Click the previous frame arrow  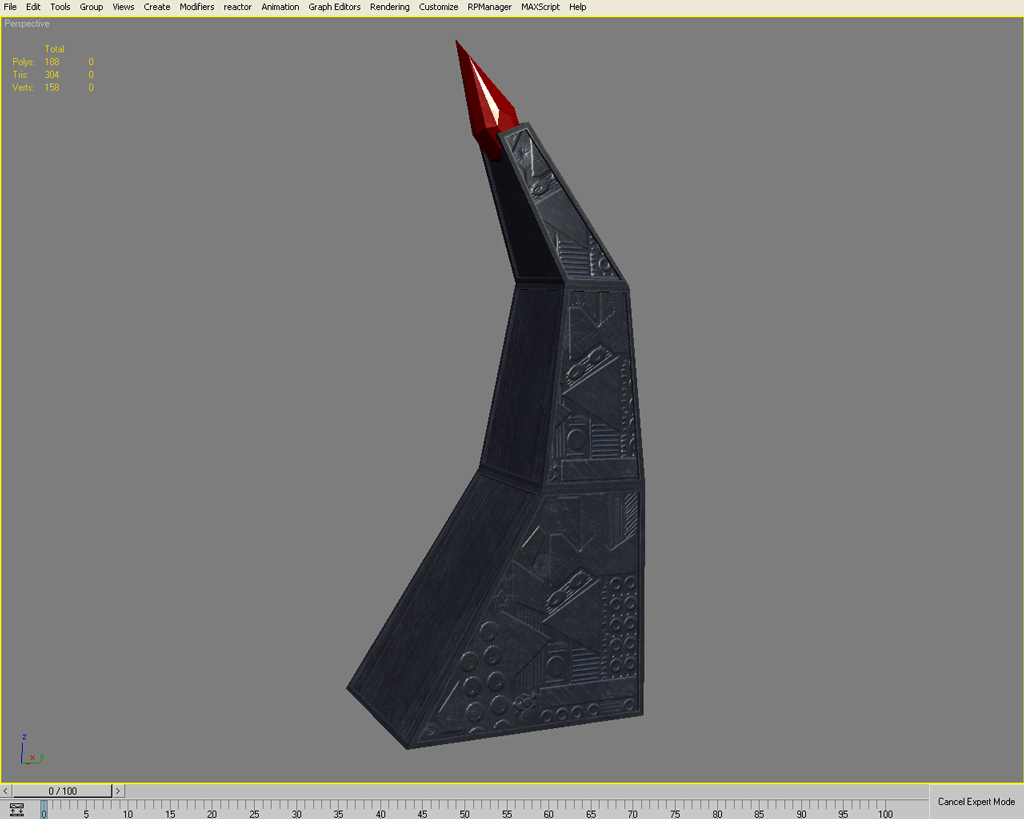tap(7, 790)
